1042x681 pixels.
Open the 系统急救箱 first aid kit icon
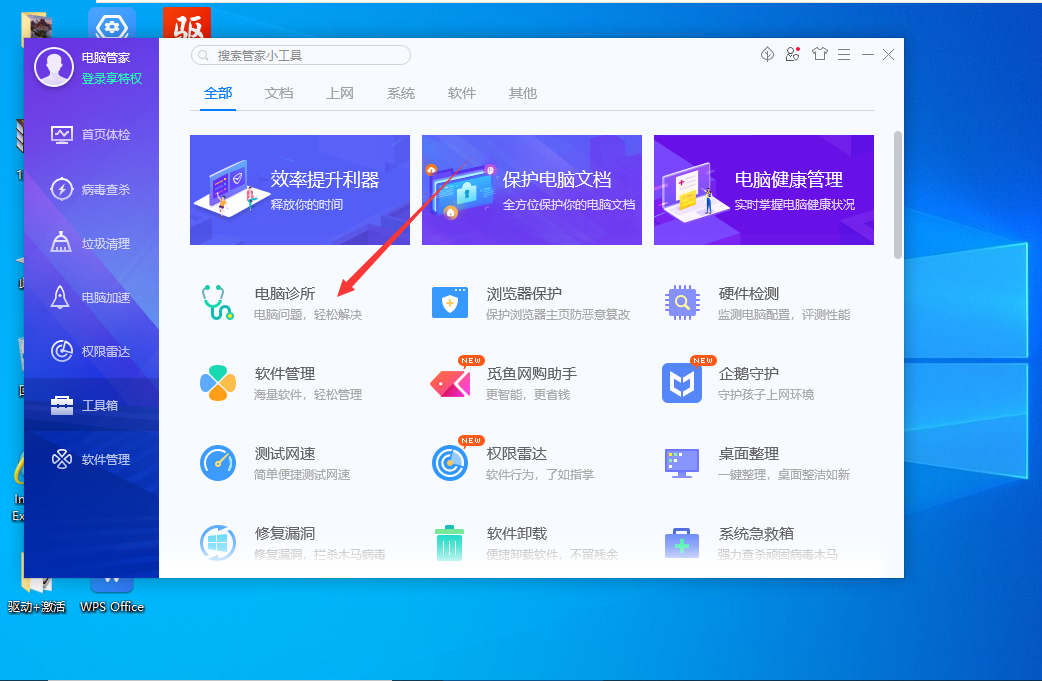682,543
